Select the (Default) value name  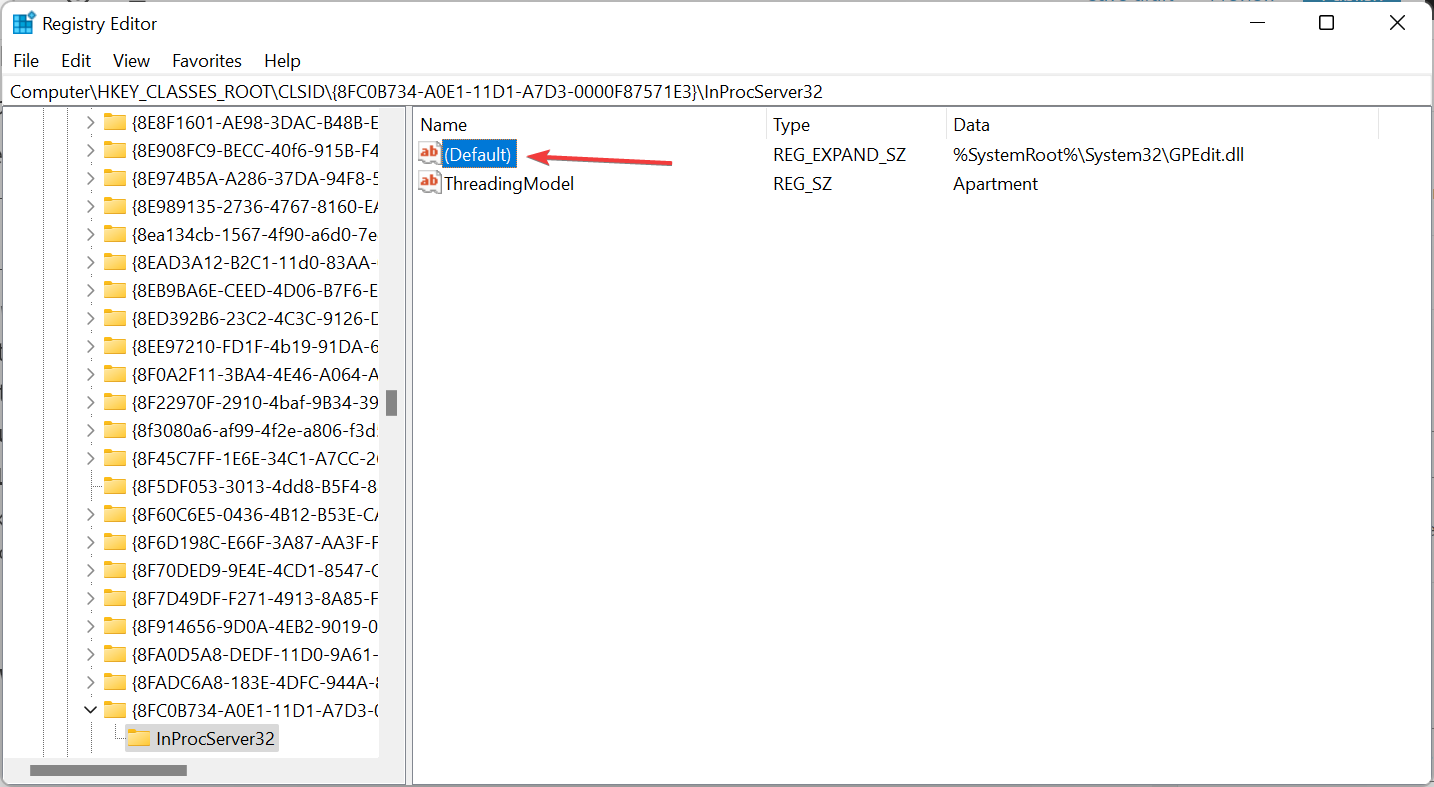pos(478,155)
